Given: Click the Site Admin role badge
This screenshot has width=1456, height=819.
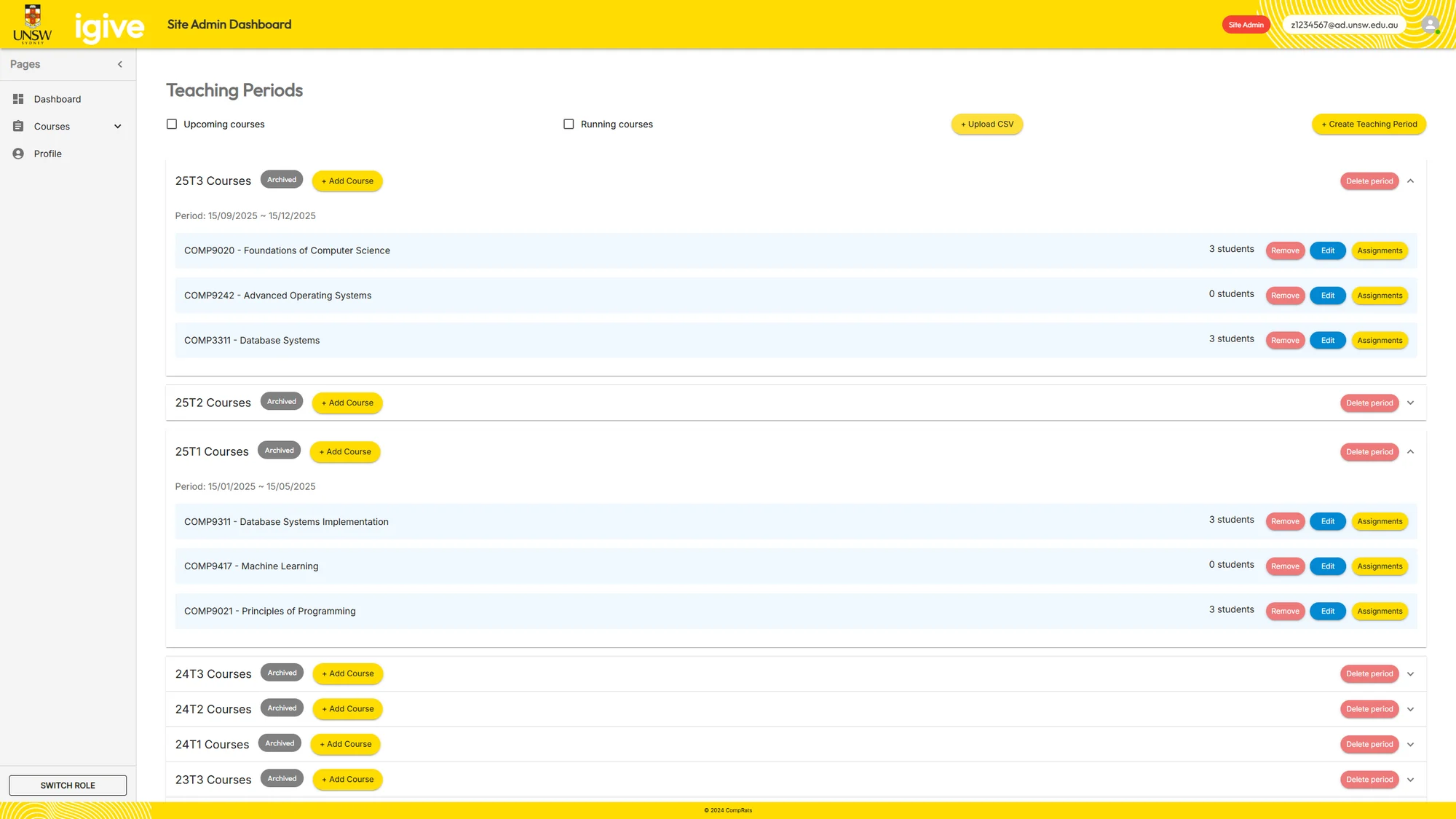Looking at the screenshot, I should click(1246, 25).
